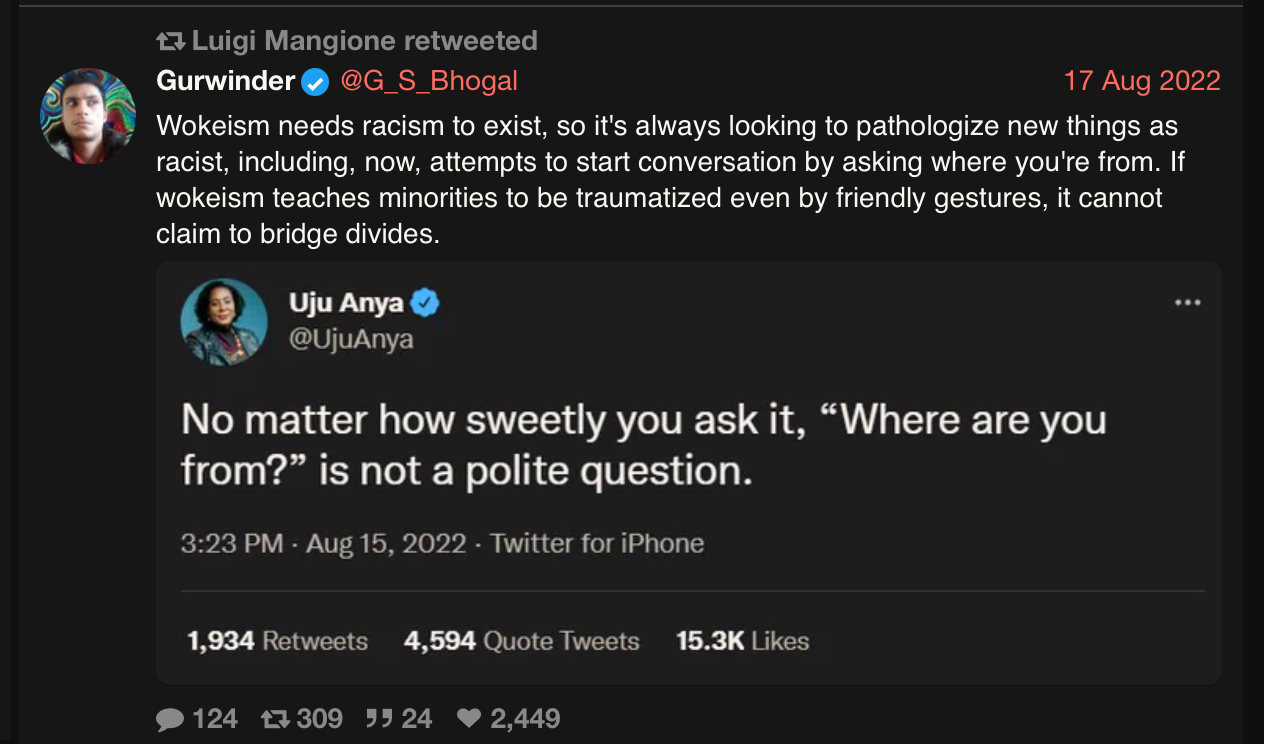
Task: Click the Uju Anya display name
Action: [346, 302]
